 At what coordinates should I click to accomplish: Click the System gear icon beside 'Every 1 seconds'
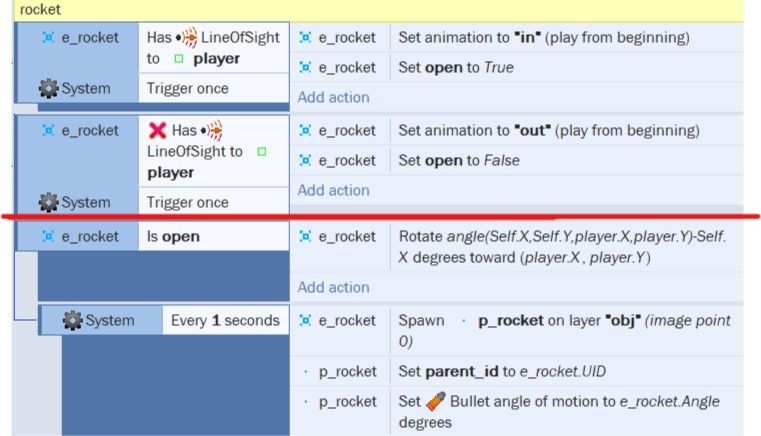[x=72, y=320]
